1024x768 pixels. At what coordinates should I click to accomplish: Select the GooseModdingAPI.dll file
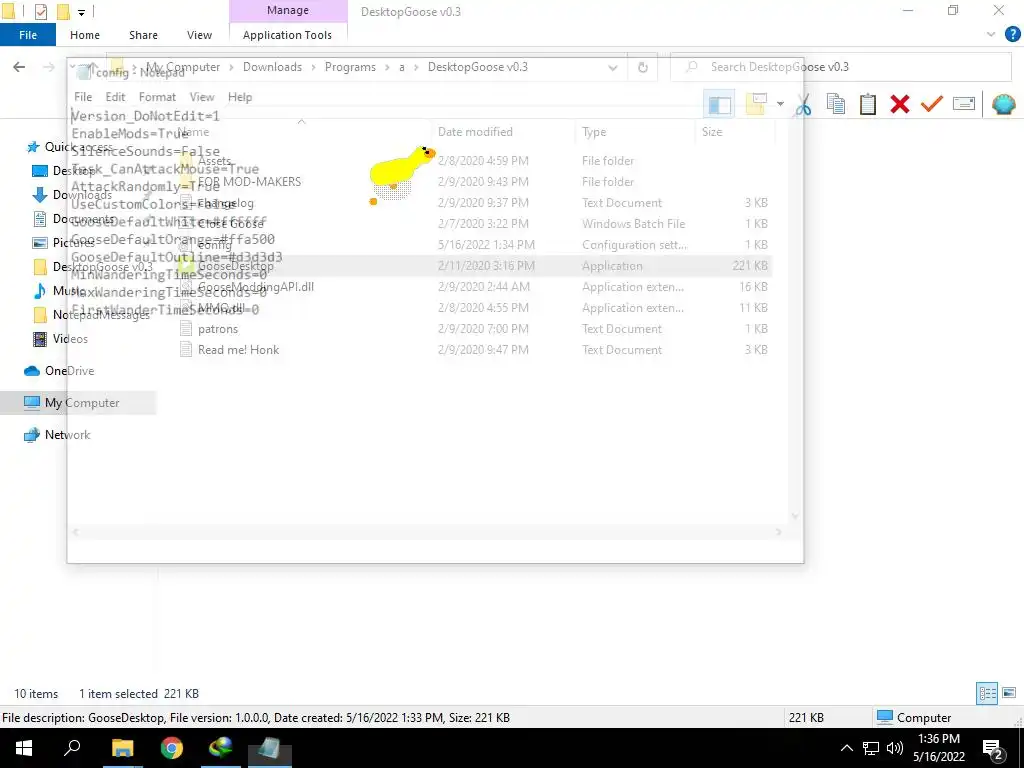pos(256,287)
